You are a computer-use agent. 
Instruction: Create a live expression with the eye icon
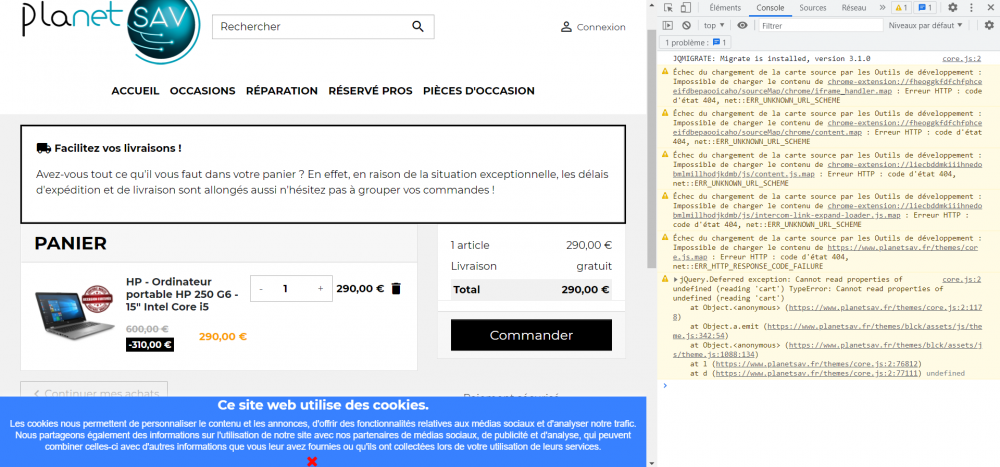point(742,26)
